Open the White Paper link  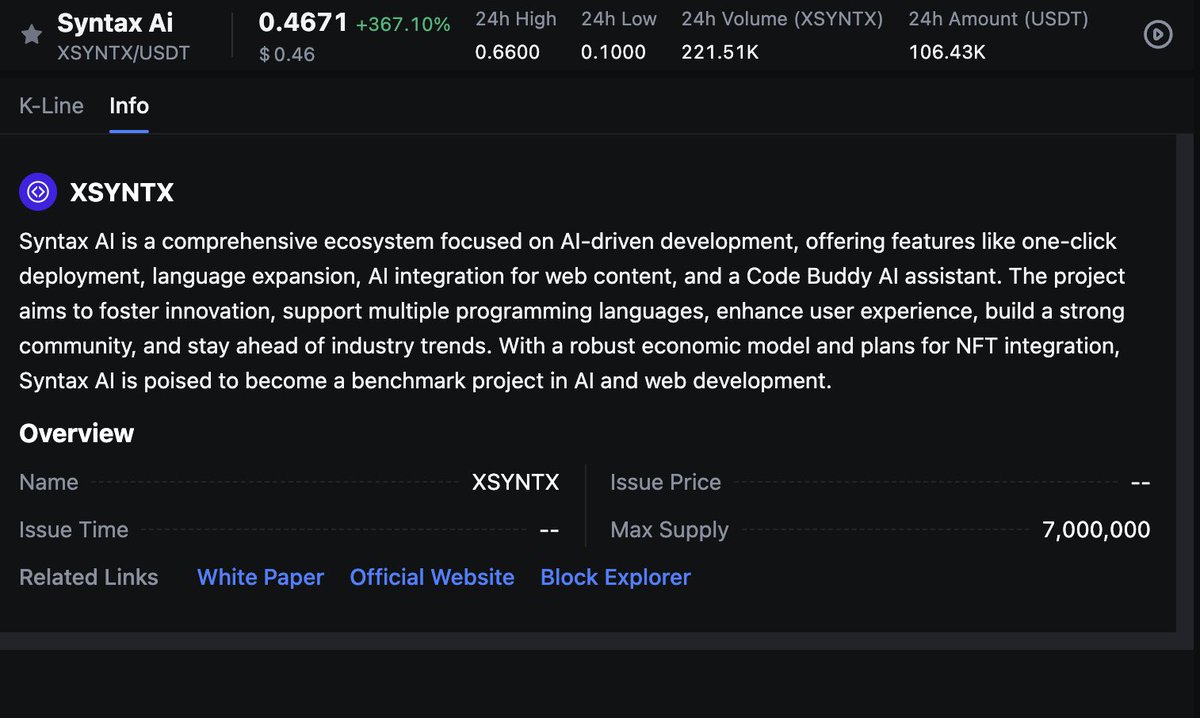click(260, 577)
